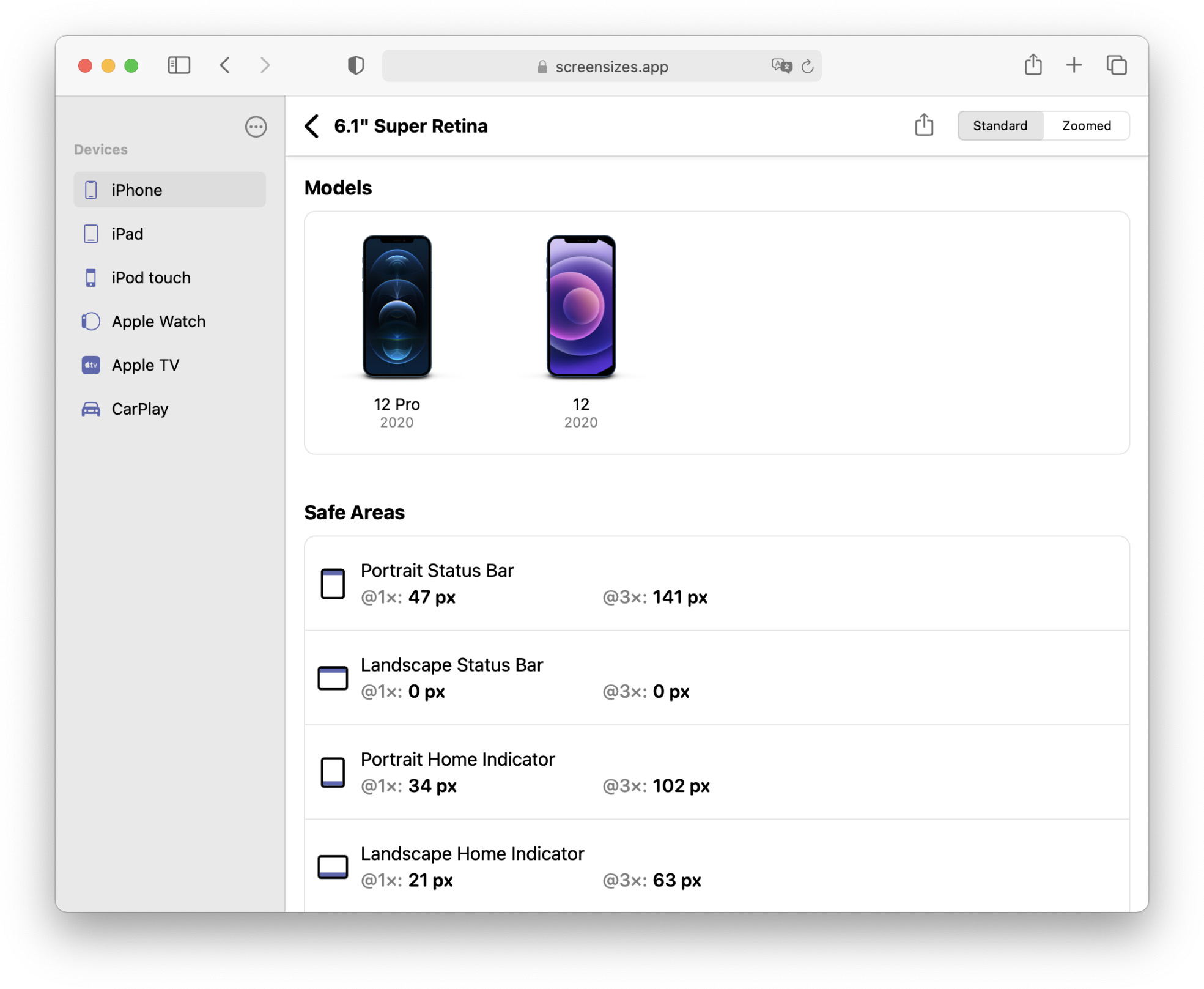Select the iPhone 12 Pro thumbnail
The image size is (1204, 989).
[x=397, y=306]
